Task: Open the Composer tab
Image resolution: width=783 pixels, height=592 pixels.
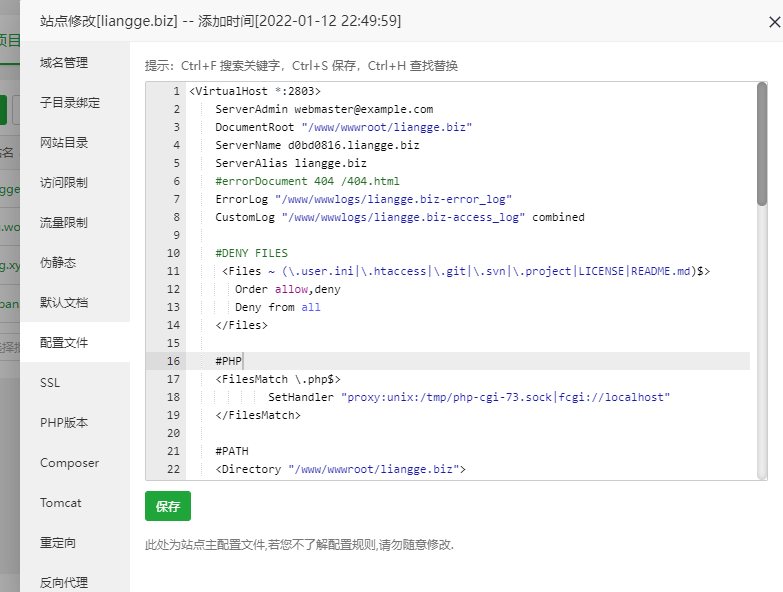Action: coord(69,463)
